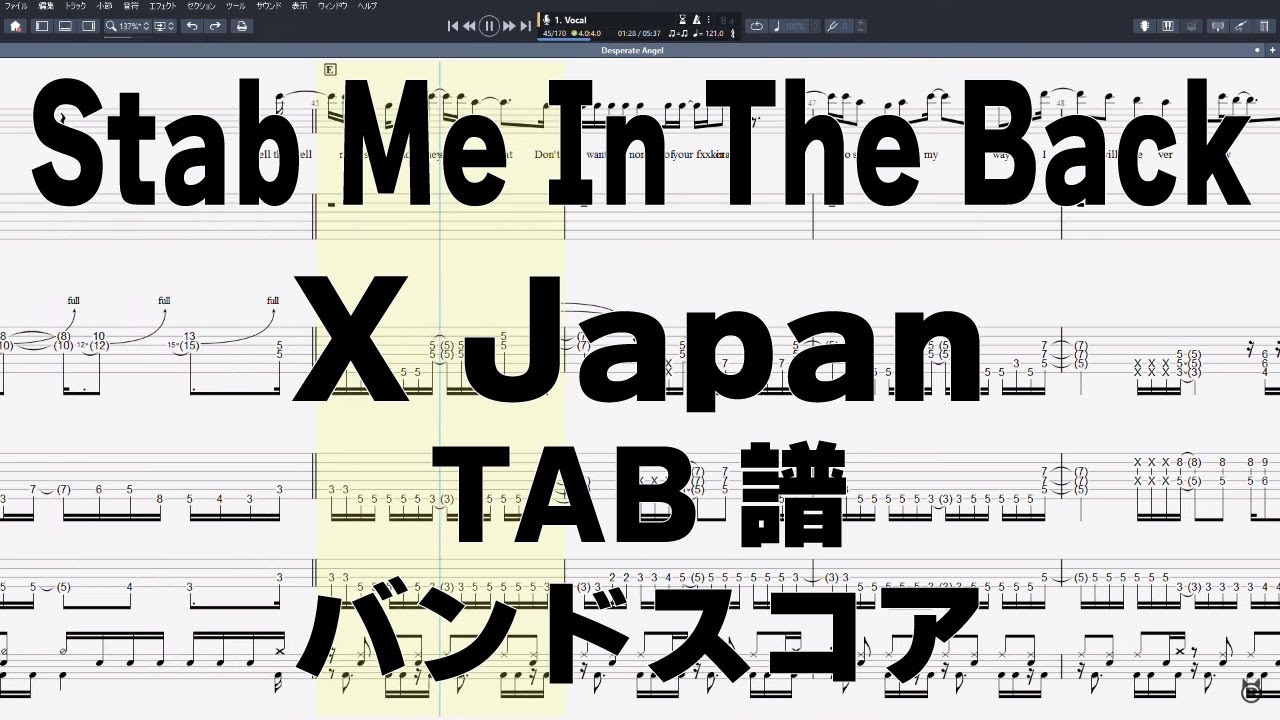Click the 121.0 tempo value
The height and width of the screenshot is (720, 1280).
pyautogui.click(x=714, y=34)
